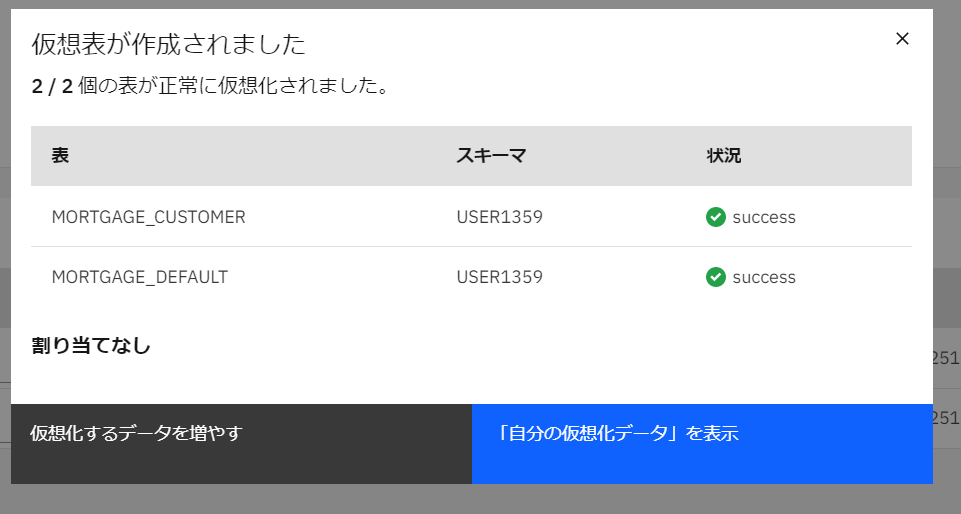Click green check icon for MORTGAGE_DEFAULT

click(715, 277)
